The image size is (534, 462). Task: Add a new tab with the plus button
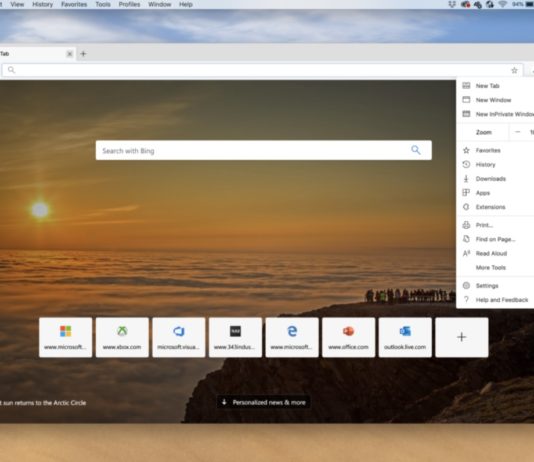coord(83,54)
